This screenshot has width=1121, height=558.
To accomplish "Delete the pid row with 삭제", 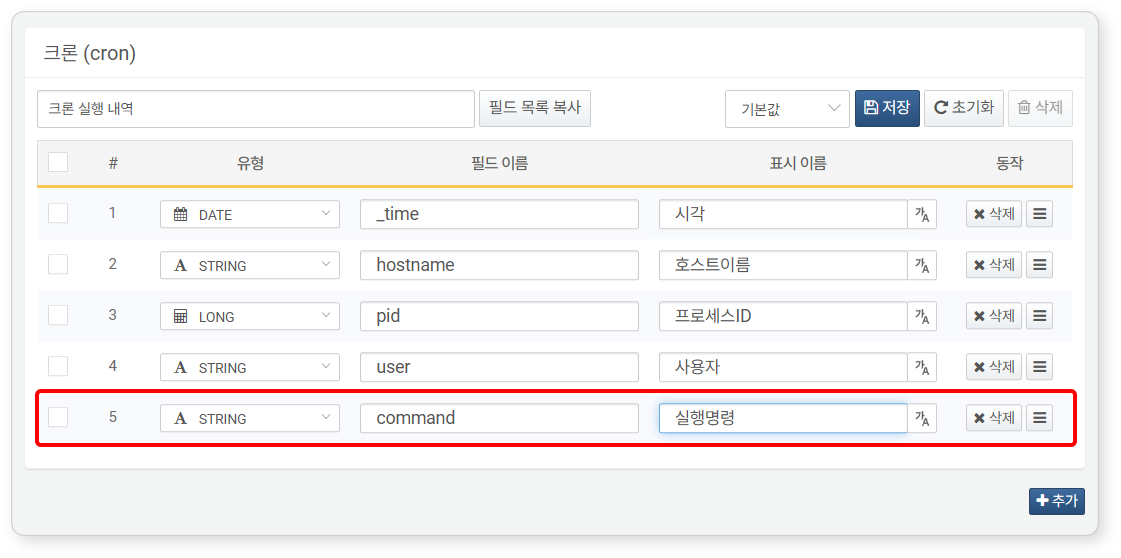I will 994,317.
